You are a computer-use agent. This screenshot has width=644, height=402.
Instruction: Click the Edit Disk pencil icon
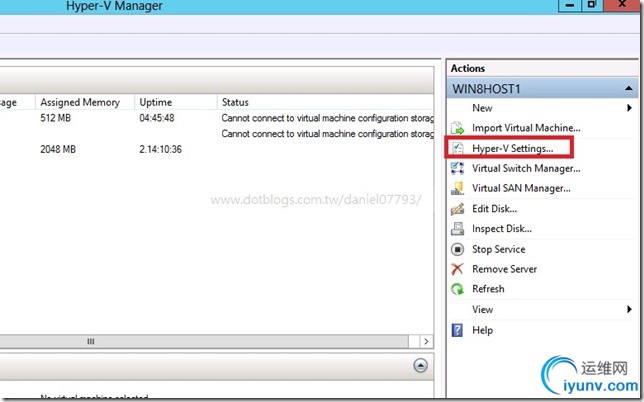[458, 209]
